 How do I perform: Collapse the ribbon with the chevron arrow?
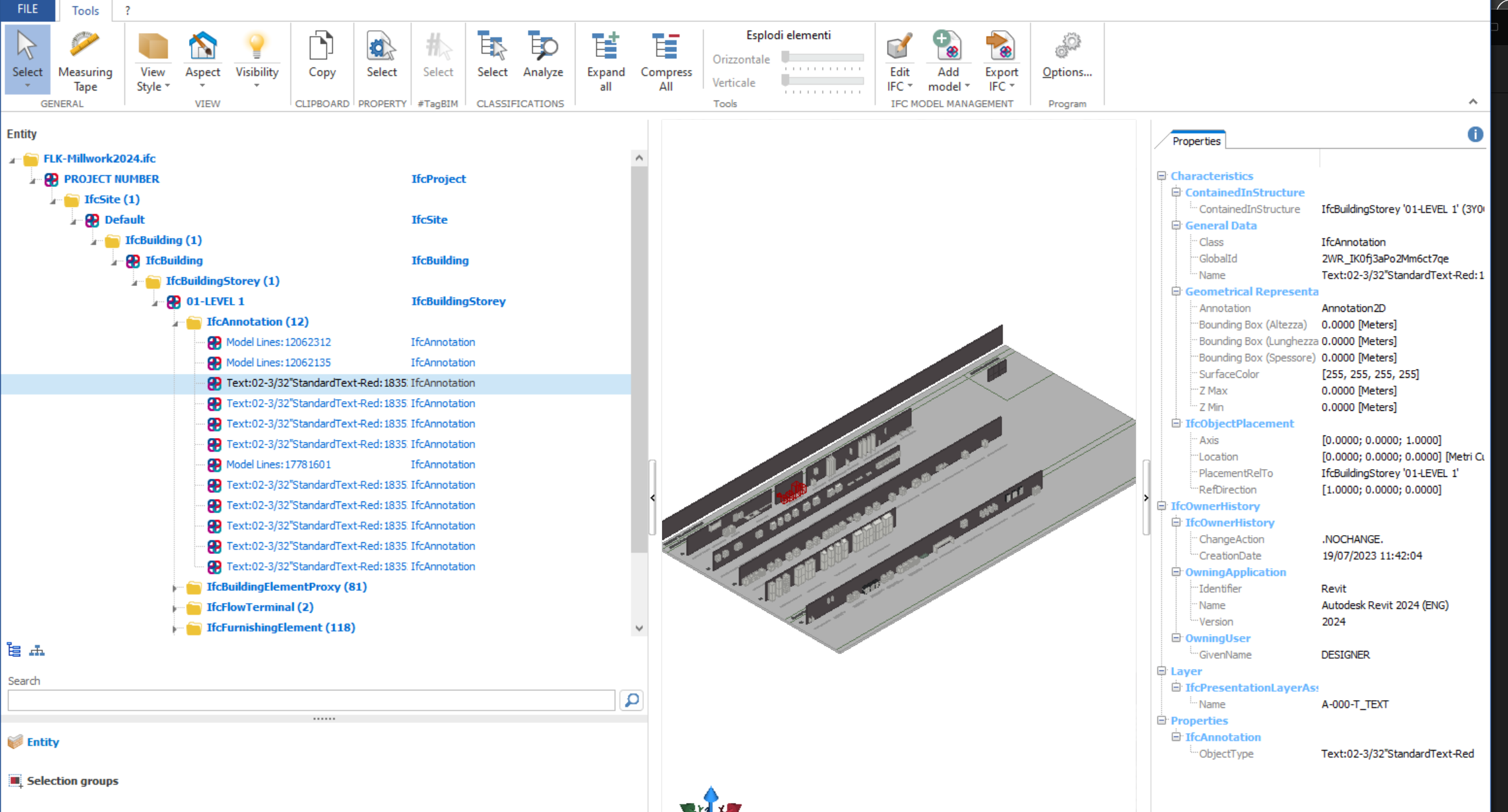pyautogui.click(x=1473, y=102)
